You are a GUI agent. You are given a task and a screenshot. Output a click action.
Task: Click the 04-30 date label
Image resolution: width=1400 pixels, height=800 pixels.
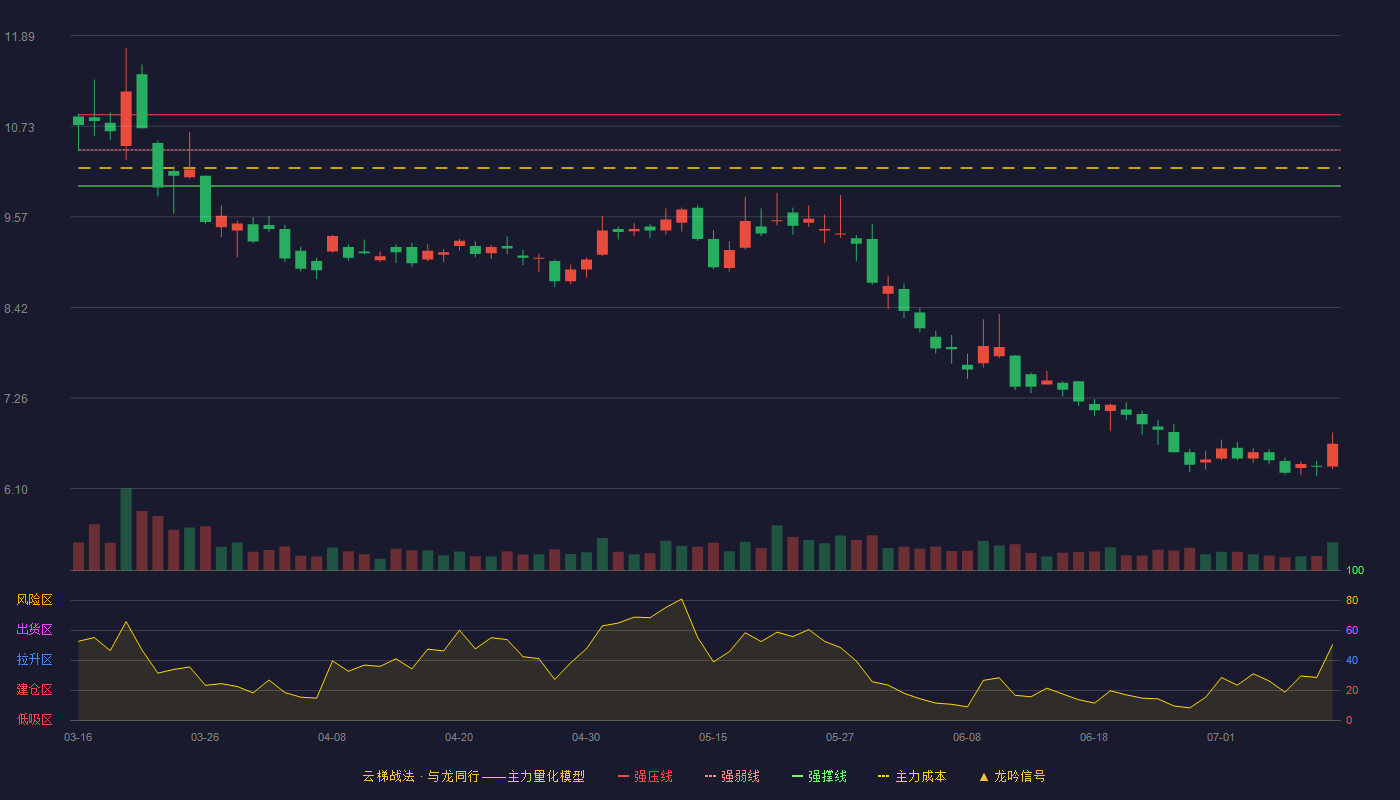click(x=586, y=737)
